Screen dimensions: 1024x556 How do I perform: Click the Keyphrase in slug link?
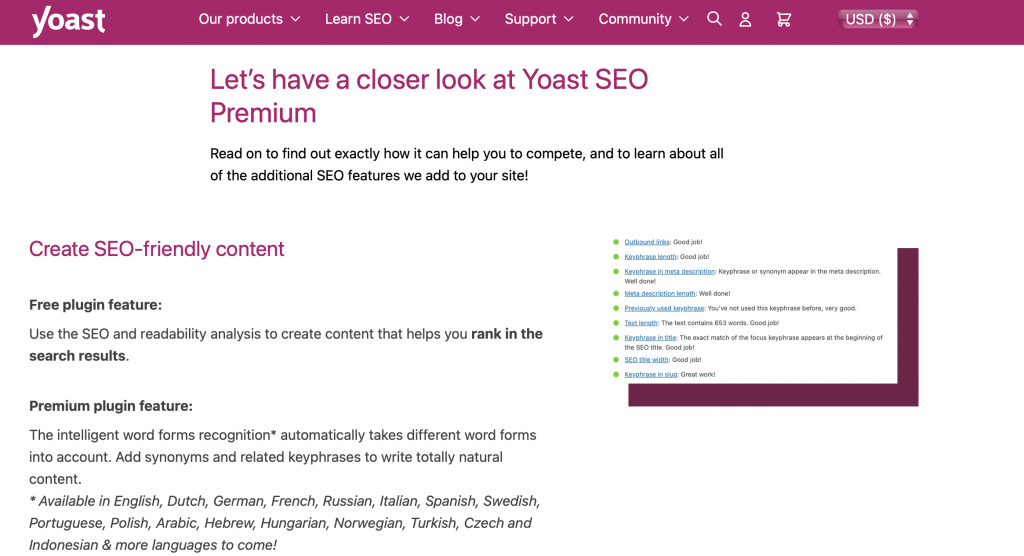click(x=651, y=374)
